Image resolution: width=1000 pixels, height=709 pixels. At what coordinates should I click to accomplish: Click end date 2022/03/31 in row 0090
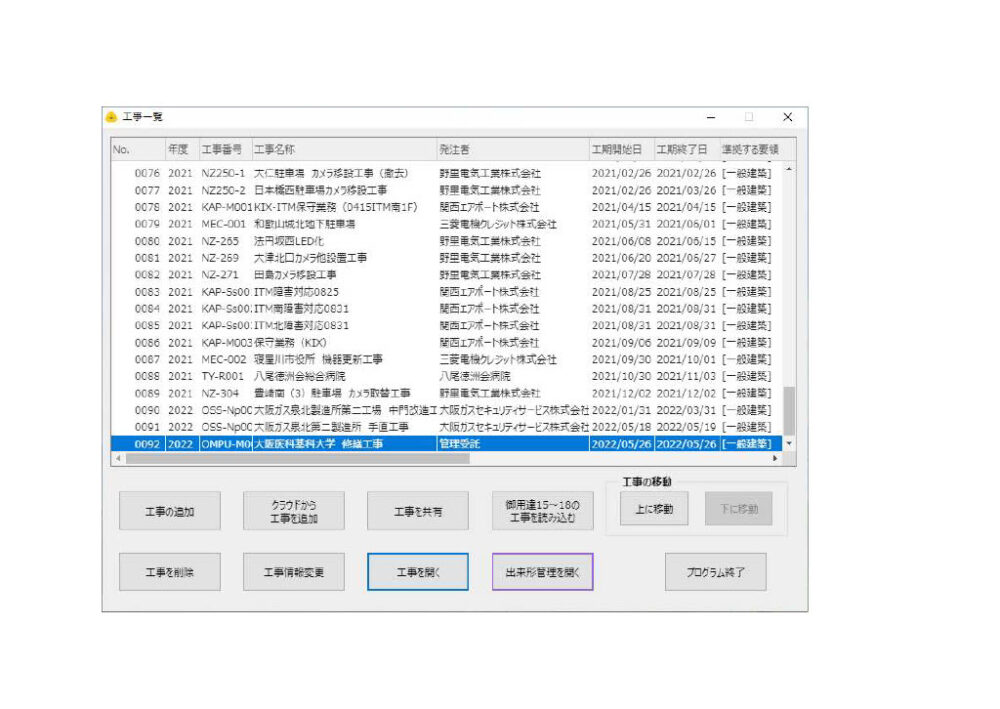pos(686,410)
